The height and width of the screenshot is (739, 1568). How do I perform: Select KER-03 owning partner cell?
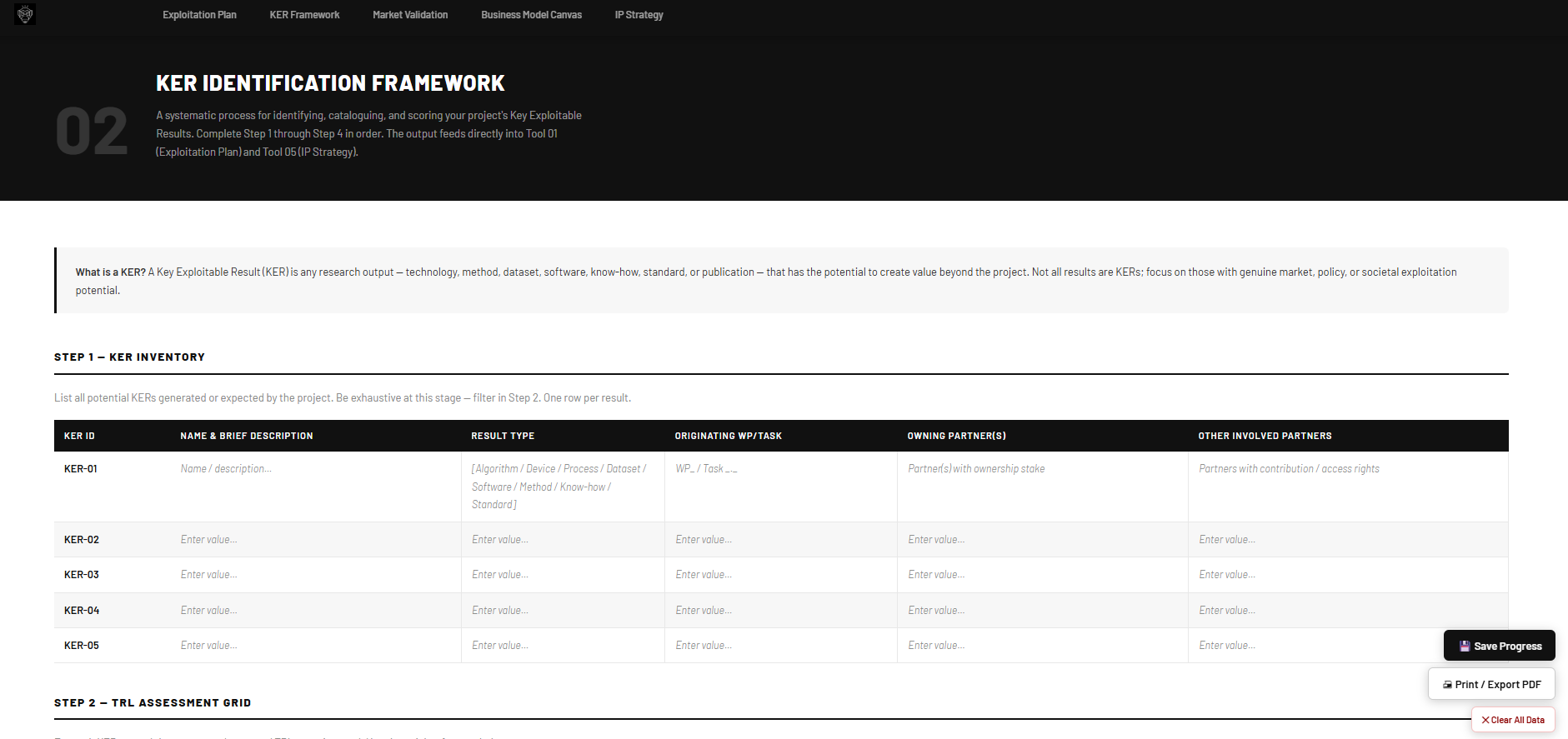click(1043, 575)
